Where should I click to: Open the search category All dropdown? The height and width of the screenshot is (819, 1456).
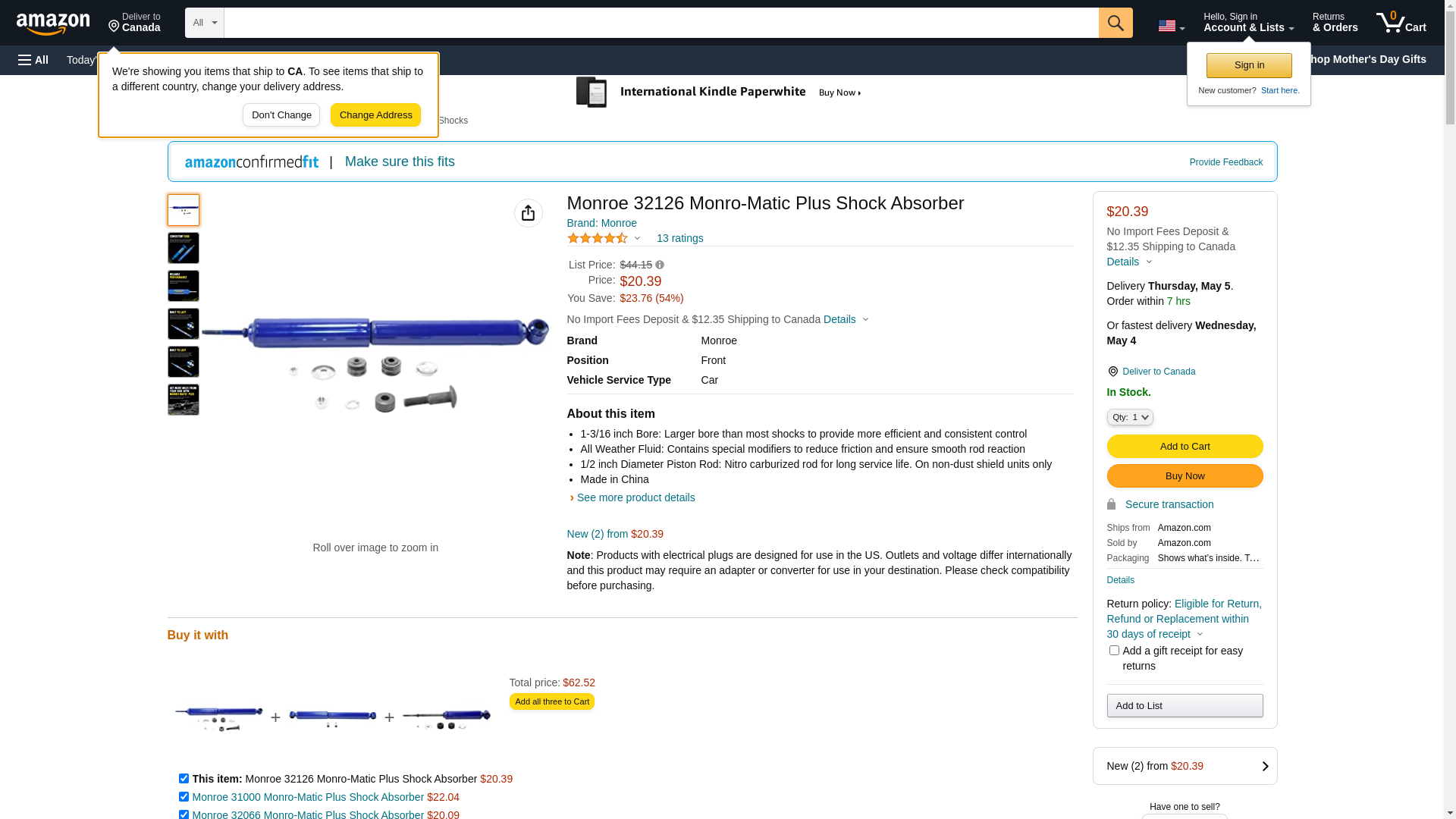[x=205, y=23]
